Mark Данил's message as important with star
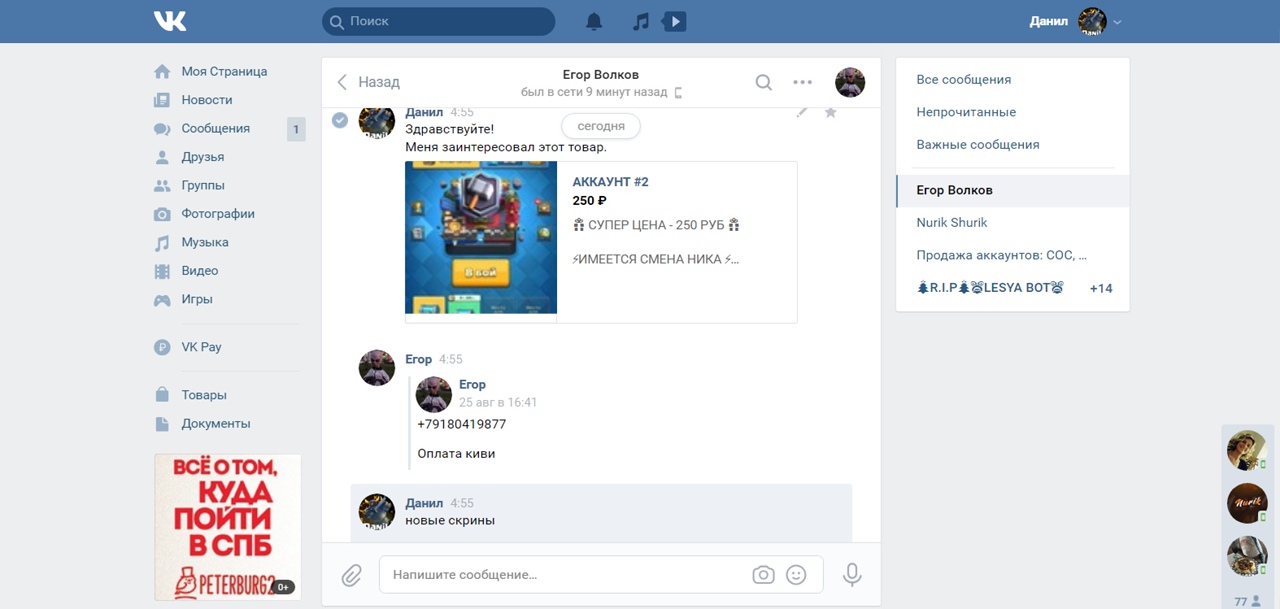Image resolution: width=1280 pixels, height=609 pixels. [x=830, y=113]
